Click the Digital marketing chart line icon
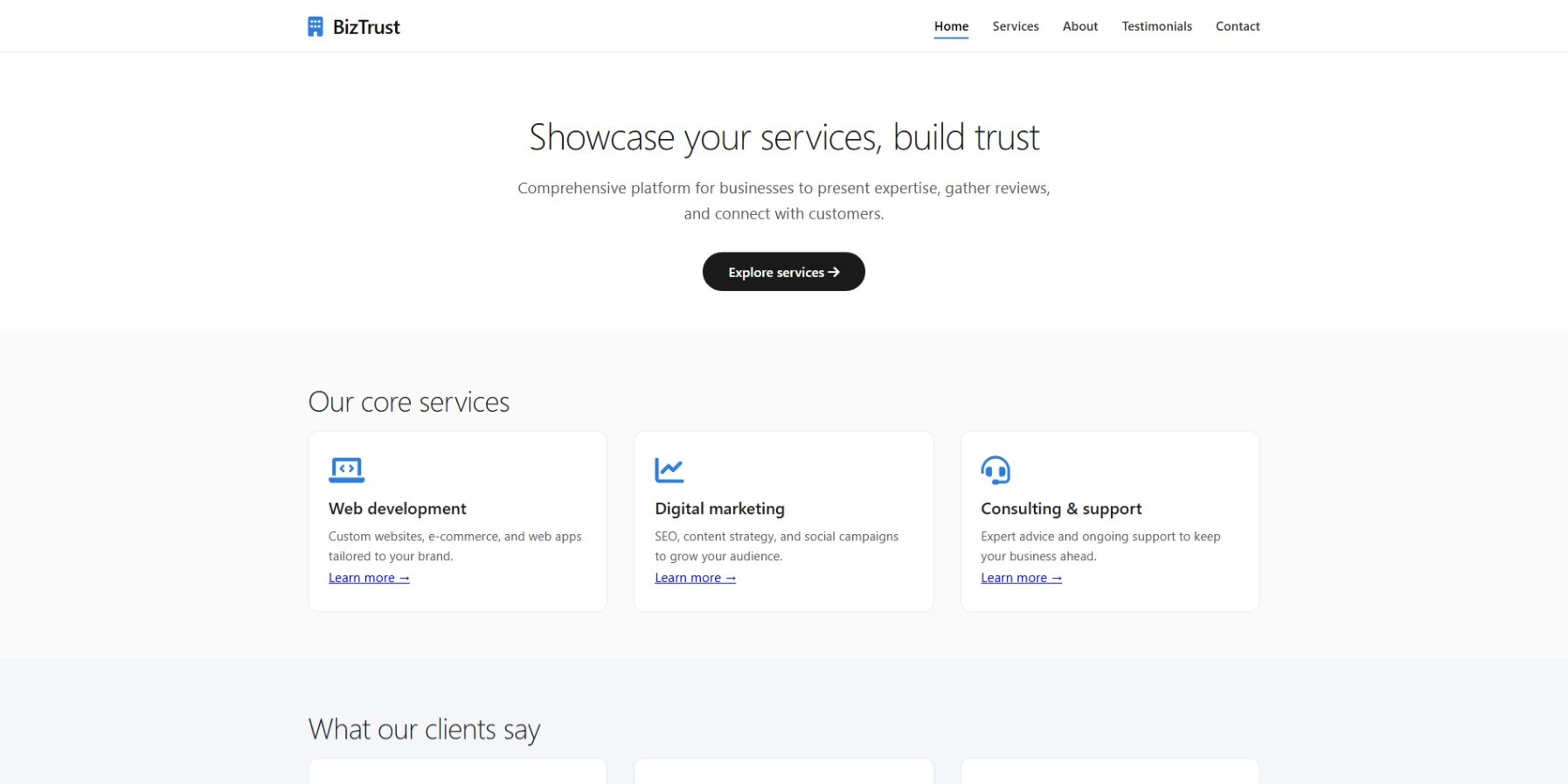The image size is (1568, 784). (670, 470)
